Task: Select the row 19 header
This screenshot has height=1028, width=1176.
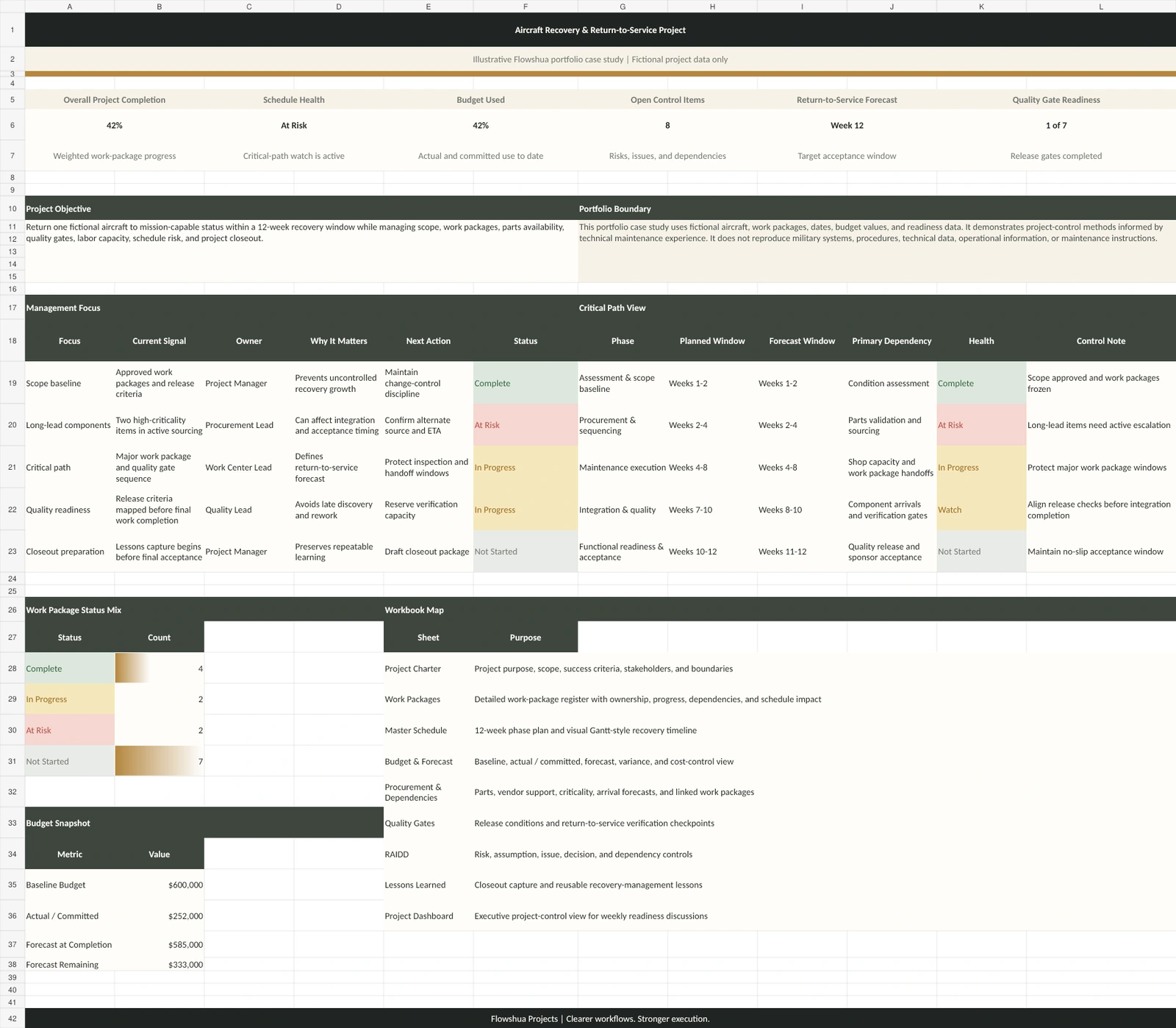Action: click(12, 383)
